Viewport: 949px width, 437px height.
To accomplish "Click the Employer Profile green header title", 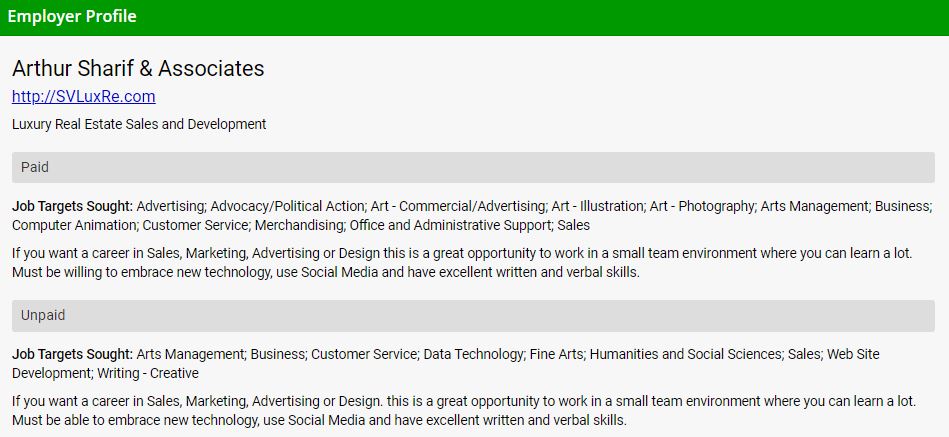I will coord(72,17).
